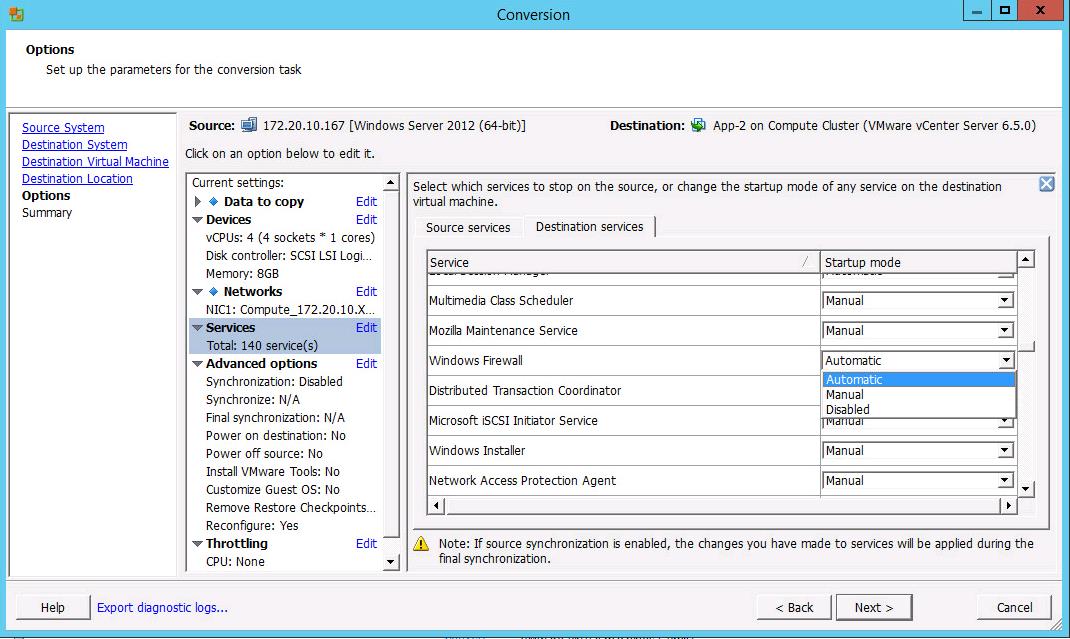1070x639 pixels.
Task: Close the services editor panel
Action: [1046, 184]
